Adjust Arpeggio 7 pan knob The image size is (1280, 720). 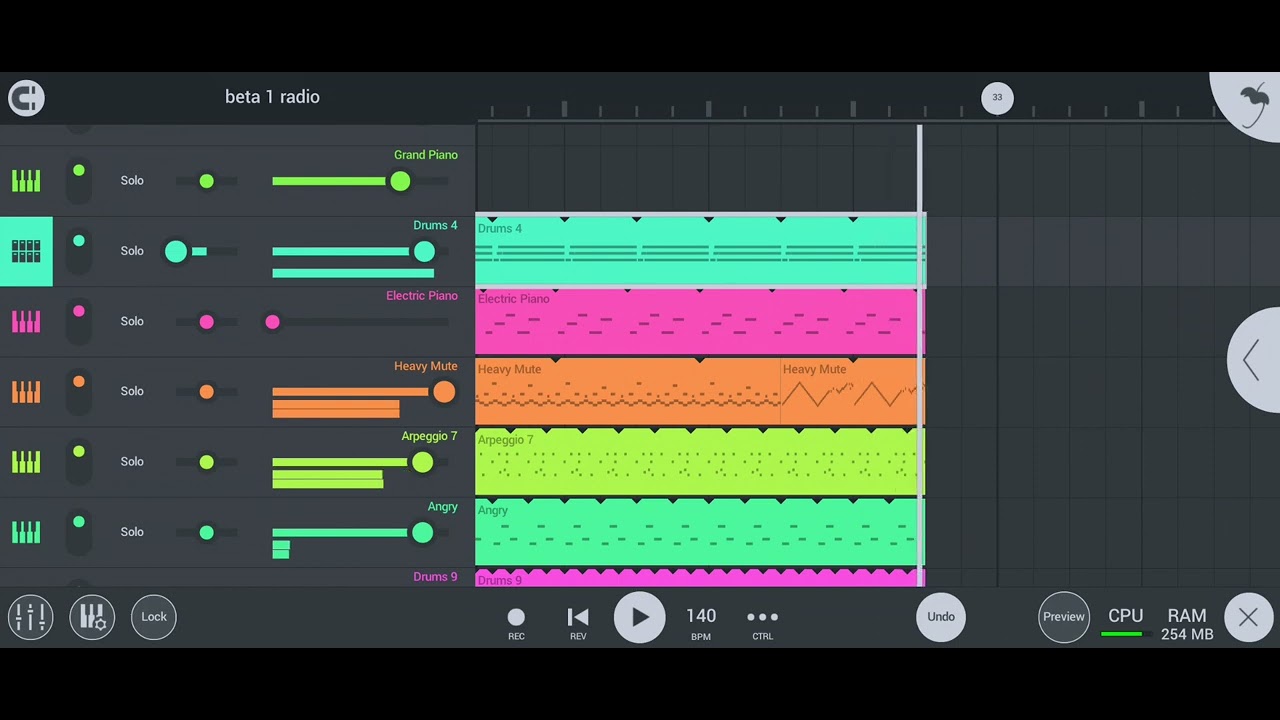click(206, 462)
